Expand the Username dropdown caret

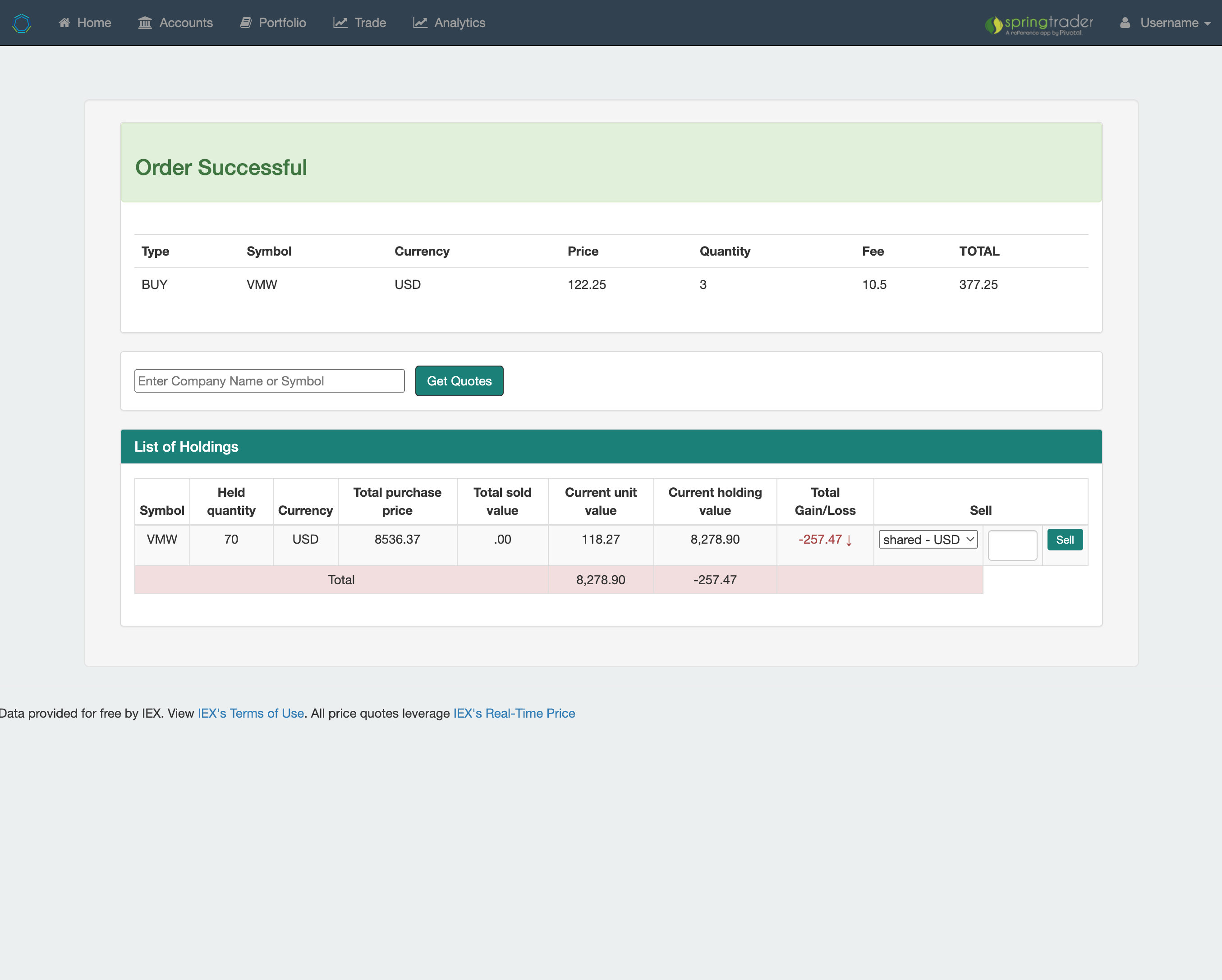1207,24
